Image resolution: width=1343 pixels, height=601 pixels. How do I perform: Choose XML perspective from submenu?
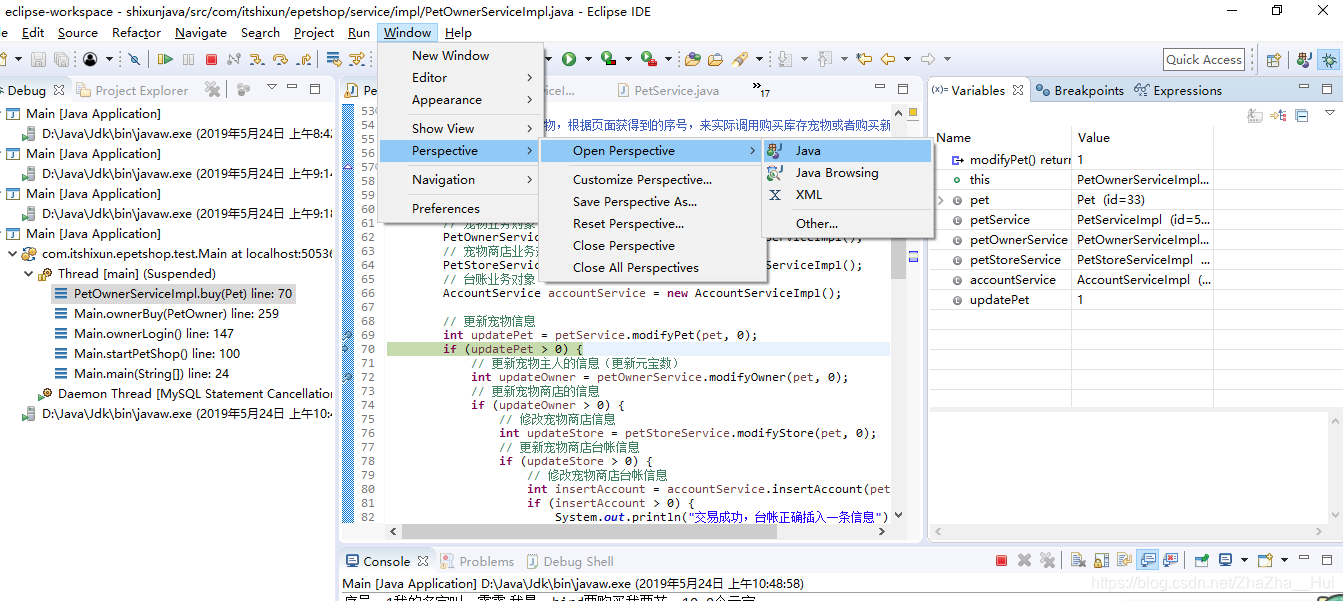[x=847, y=194]
